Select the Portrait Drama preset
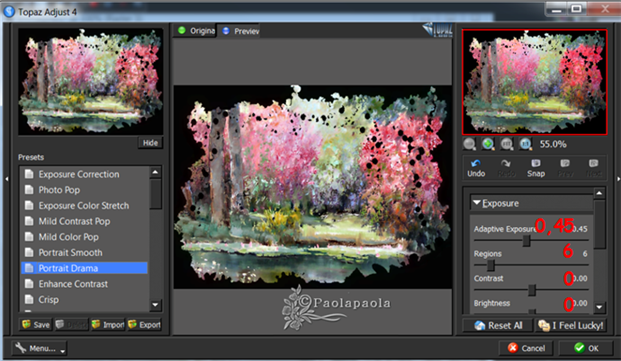The height and width of the screenshot is (361, 621). point(84,268)
